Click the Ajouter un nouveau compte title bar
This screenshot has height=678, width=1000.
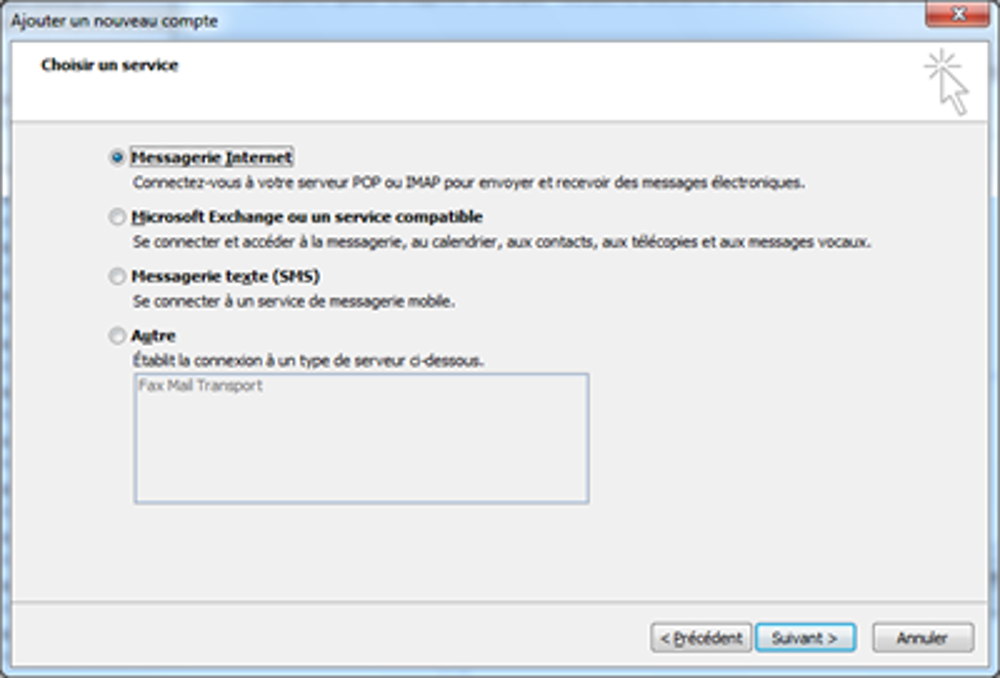click(x=400, y=19)
